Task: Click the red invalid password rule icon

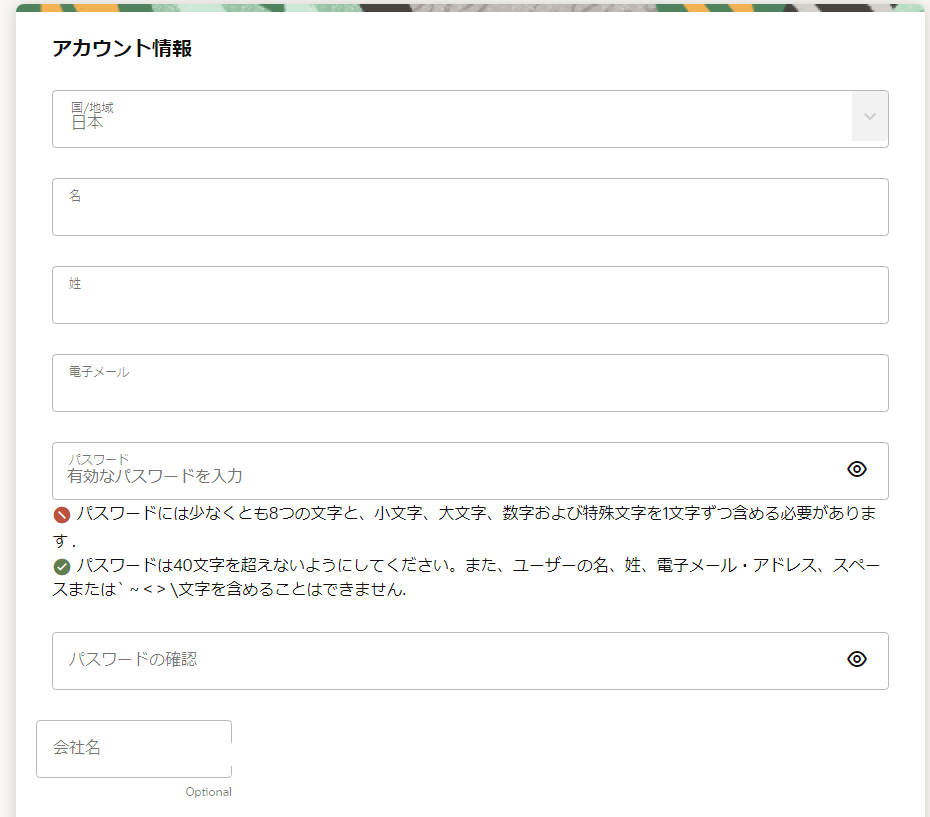Action: [x=62, y=514]
